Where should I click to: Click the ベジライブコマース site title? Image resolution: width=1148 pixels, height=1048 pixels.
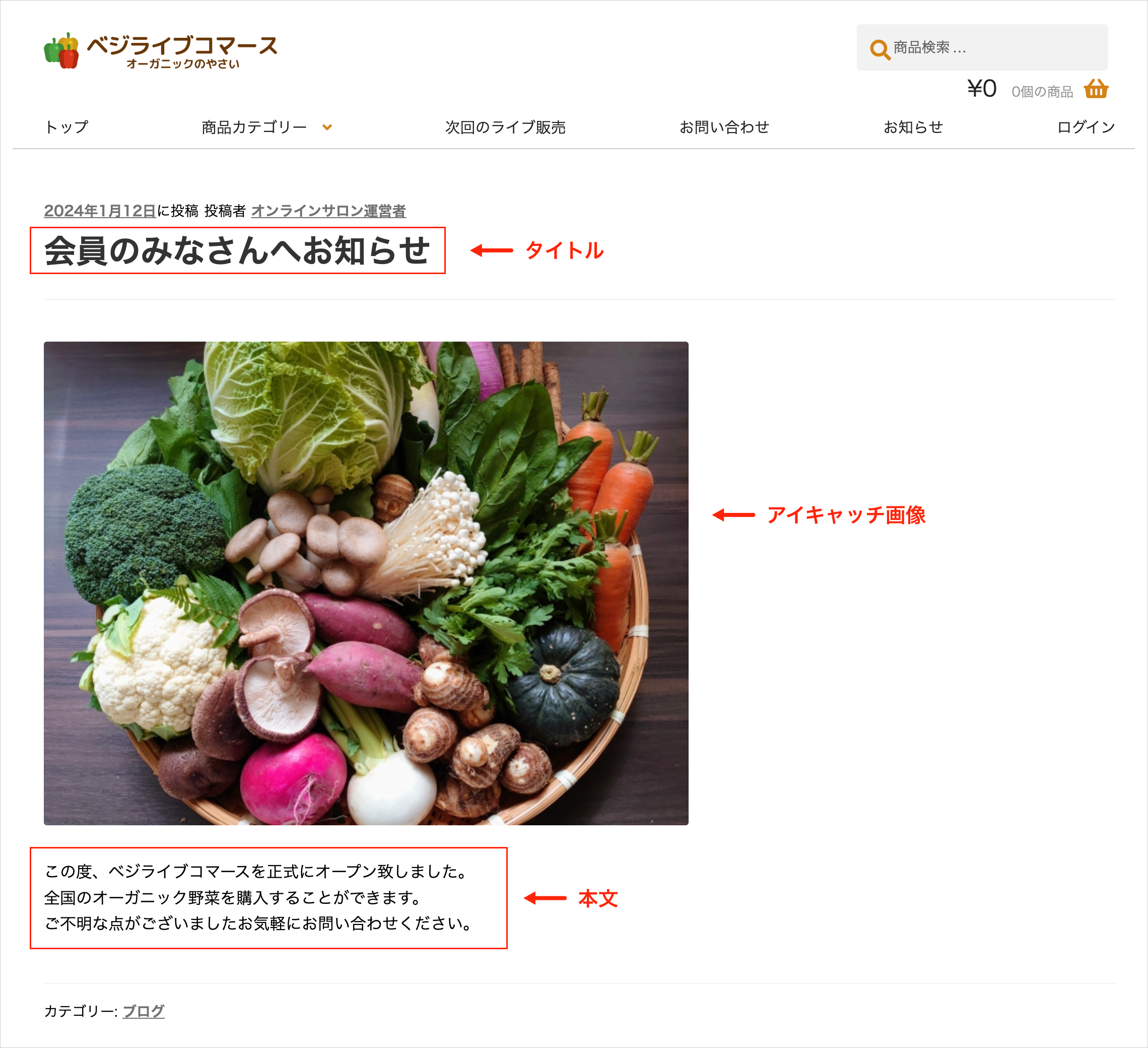[x=182, y=45]
